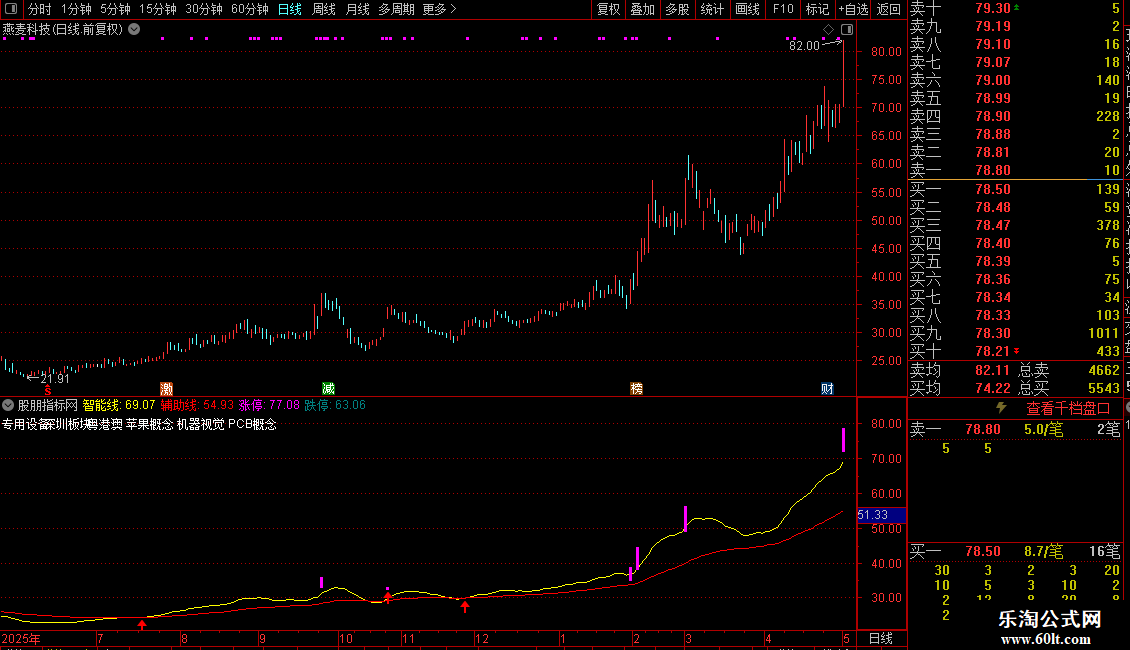The height and width of the screenshot is (650, 1130).
Task: Click the 总卖 volume 4662
Action: point(1104,370)
